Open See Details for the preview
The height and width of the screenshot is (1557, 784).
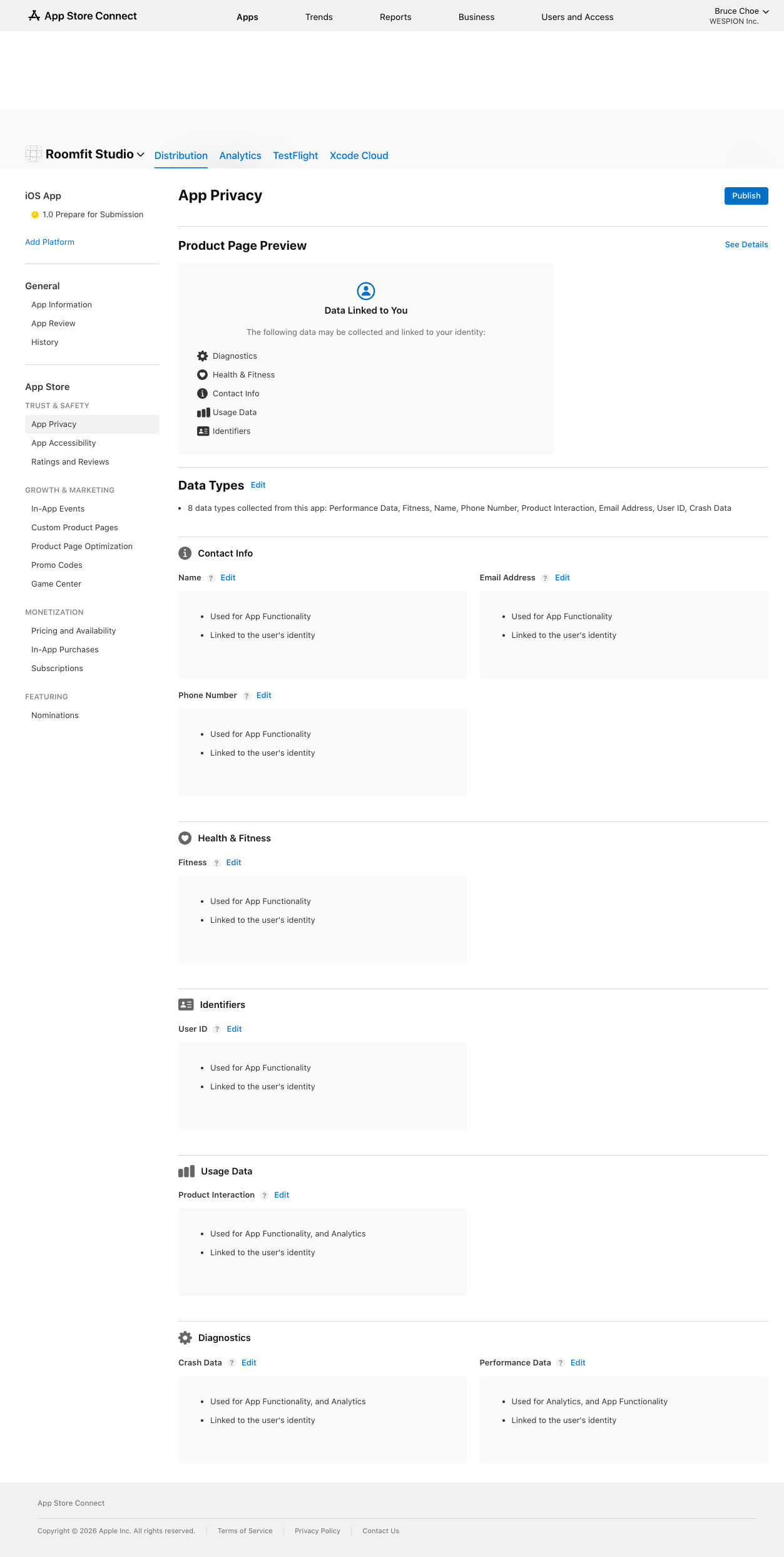click(746, 245)
